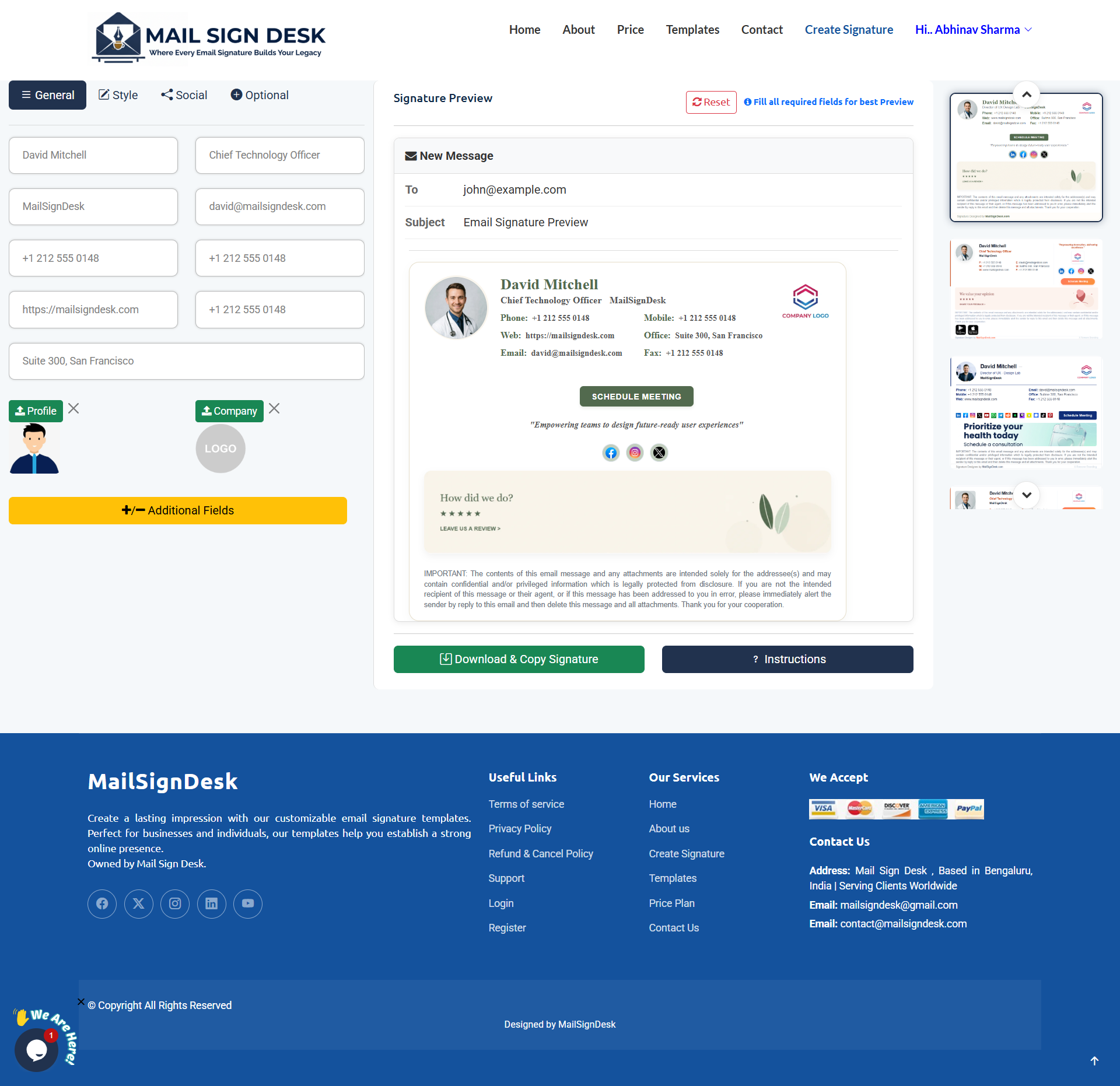Click the Company Logo in signature preview
Image resolution: width=1120 pixels, height=1086 pixels.
pos(805,302)
